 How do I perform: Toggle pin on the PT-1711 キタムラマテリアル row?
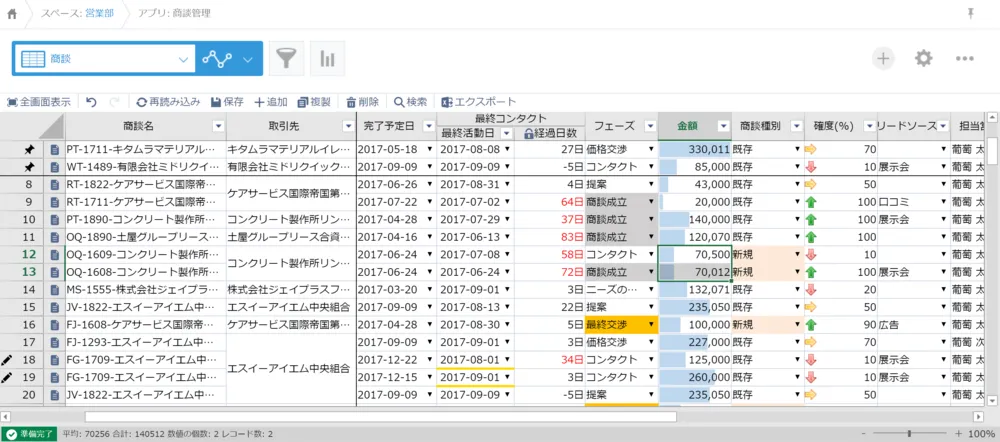click(29, 149)
